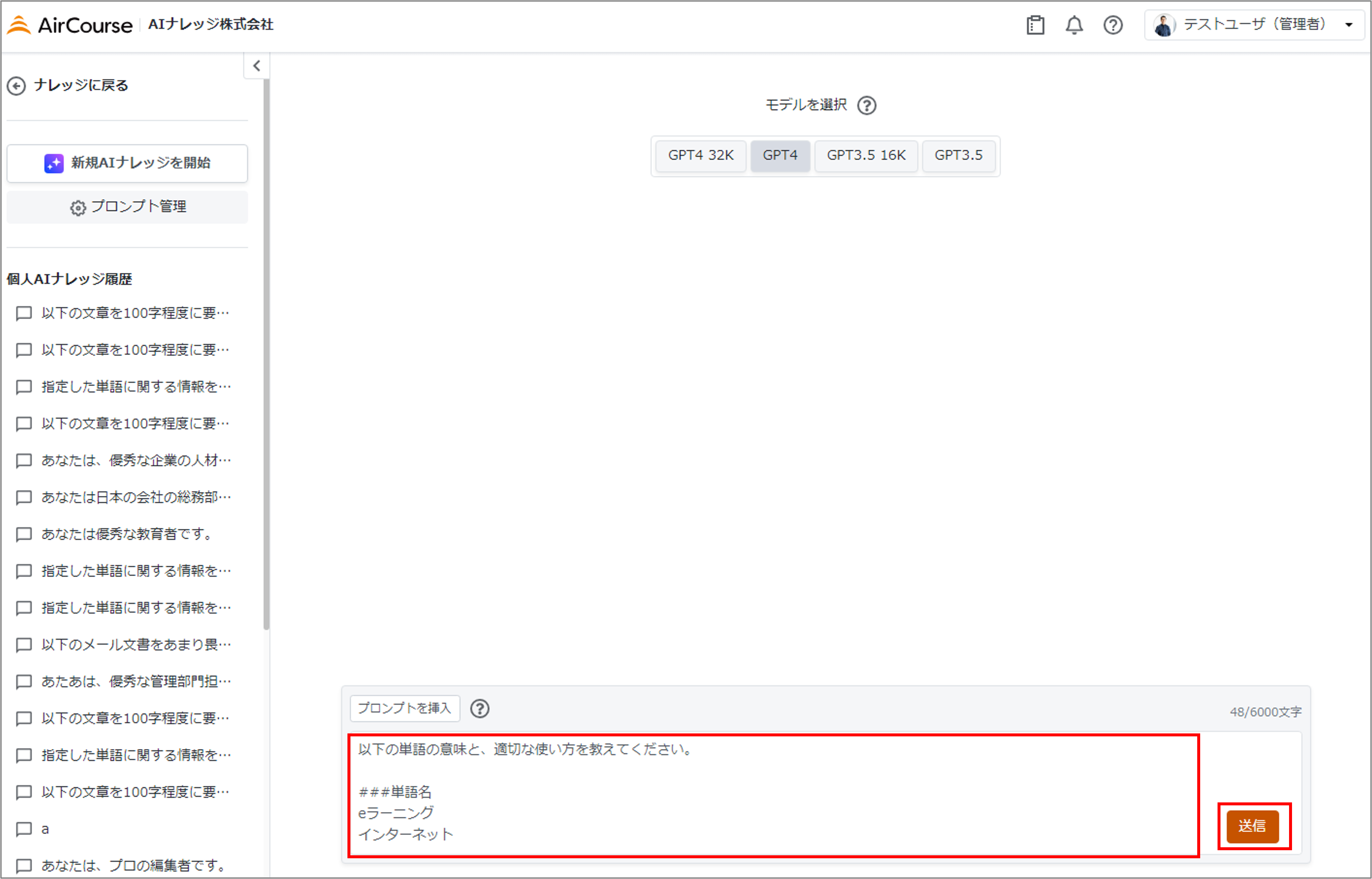Collapse the sidebar with the chevron
Screen dimensions: 1372x879
tap(257, 66)
